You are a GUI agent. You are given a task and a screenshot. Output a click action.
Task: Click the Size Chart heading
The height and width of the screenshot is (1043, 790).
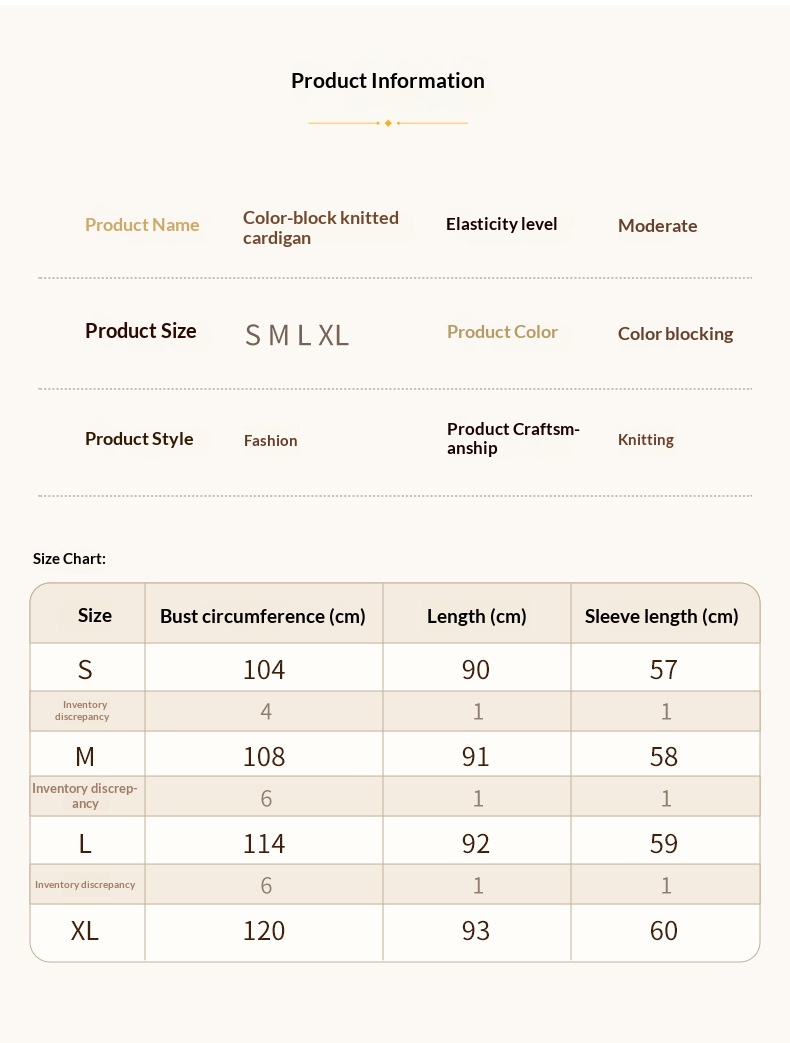(69, 559)
